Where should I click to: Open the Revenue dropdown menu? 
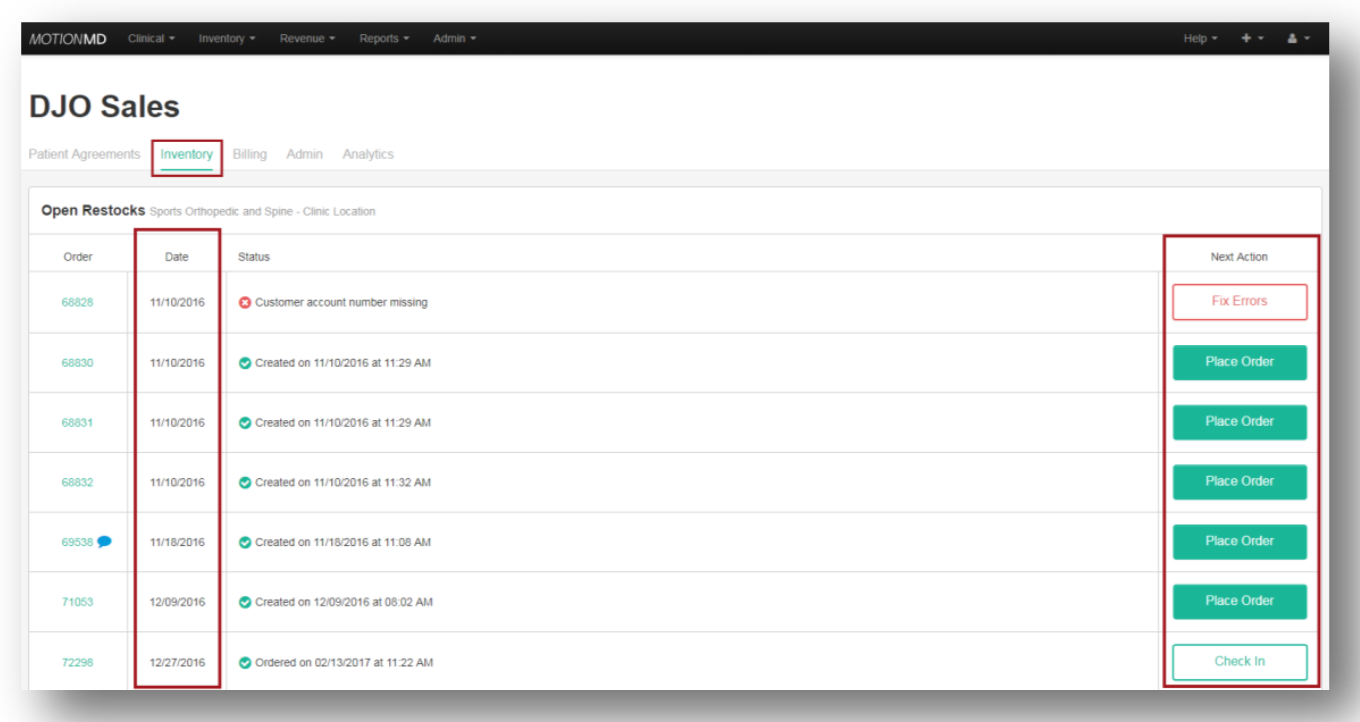click(307, 38)
